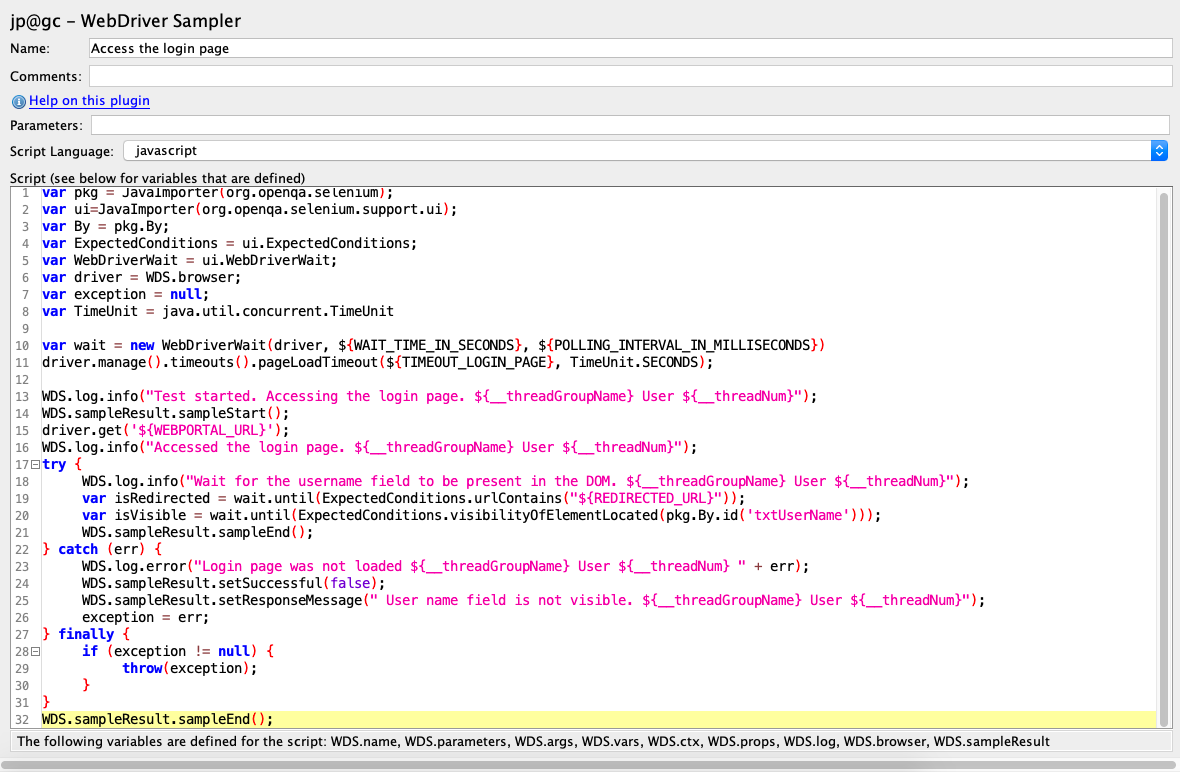Click the horizontal scrollbar at the bottom of the panel

tap(587, 765)
